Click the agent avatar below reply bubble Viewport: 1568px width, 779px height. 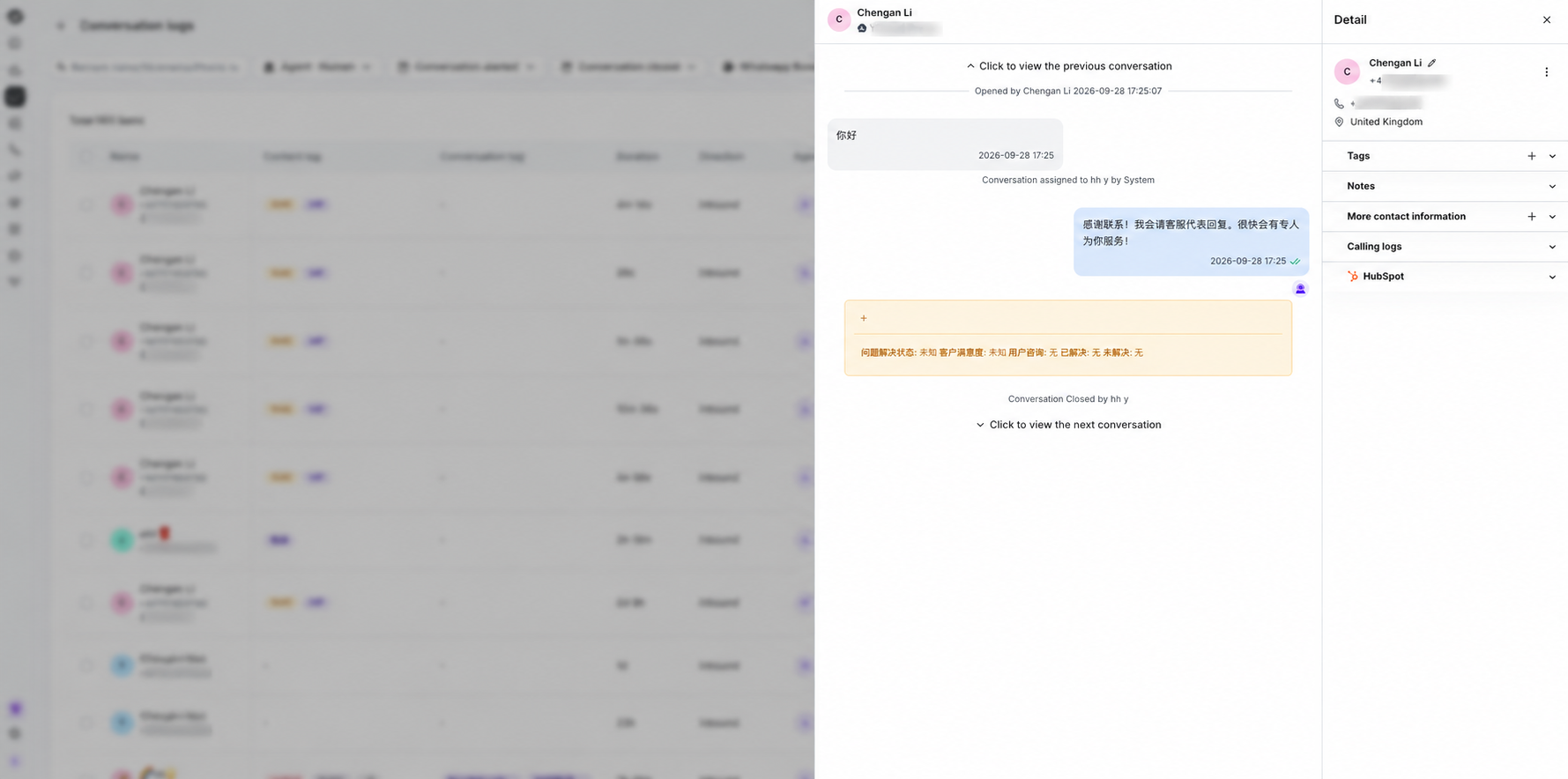1300,289
